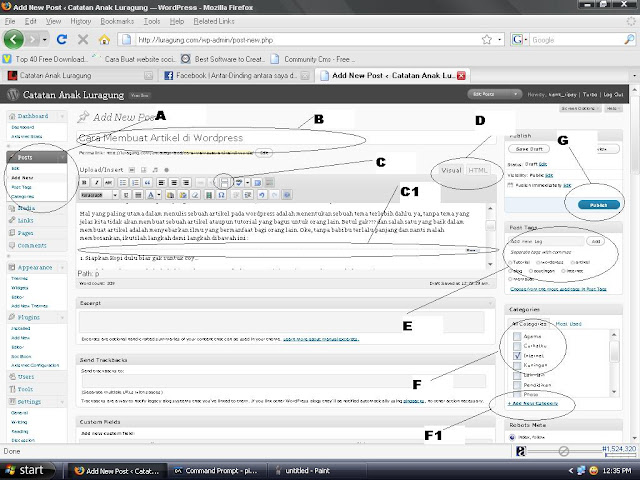Click in post title field
Viewport: 640px width, 480px height.
click(286, 138)
